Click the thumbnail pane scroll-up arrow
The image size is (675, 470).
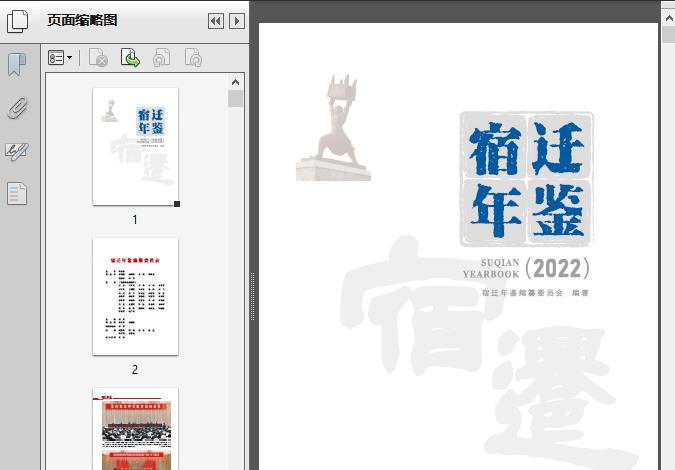click(235, 82)
